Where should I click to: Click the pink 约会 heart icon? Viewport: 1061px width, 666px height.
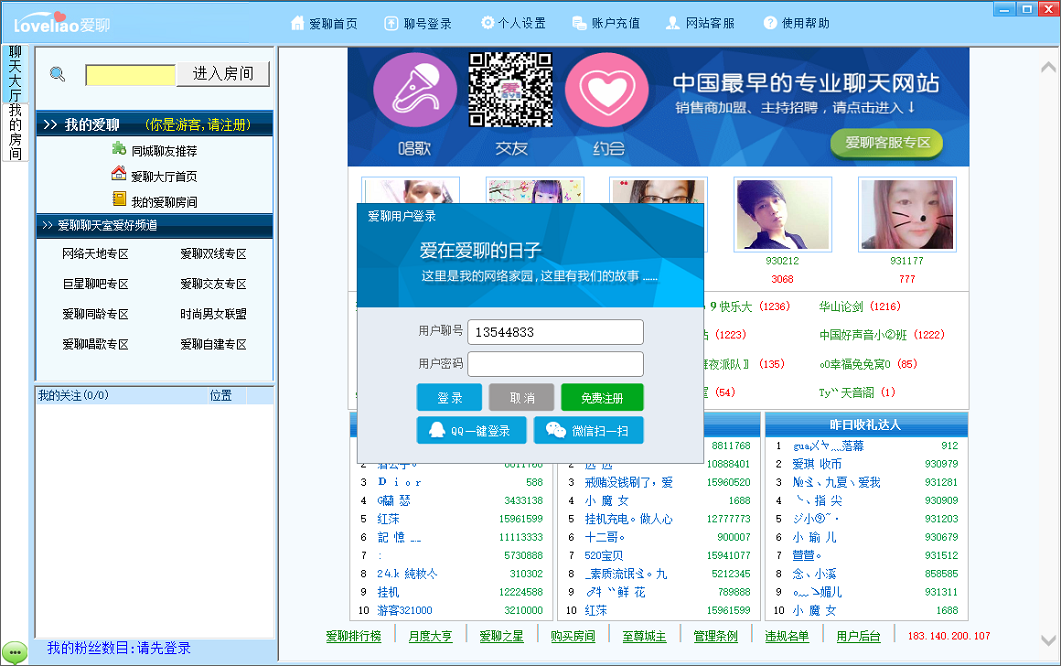[606, 91]
